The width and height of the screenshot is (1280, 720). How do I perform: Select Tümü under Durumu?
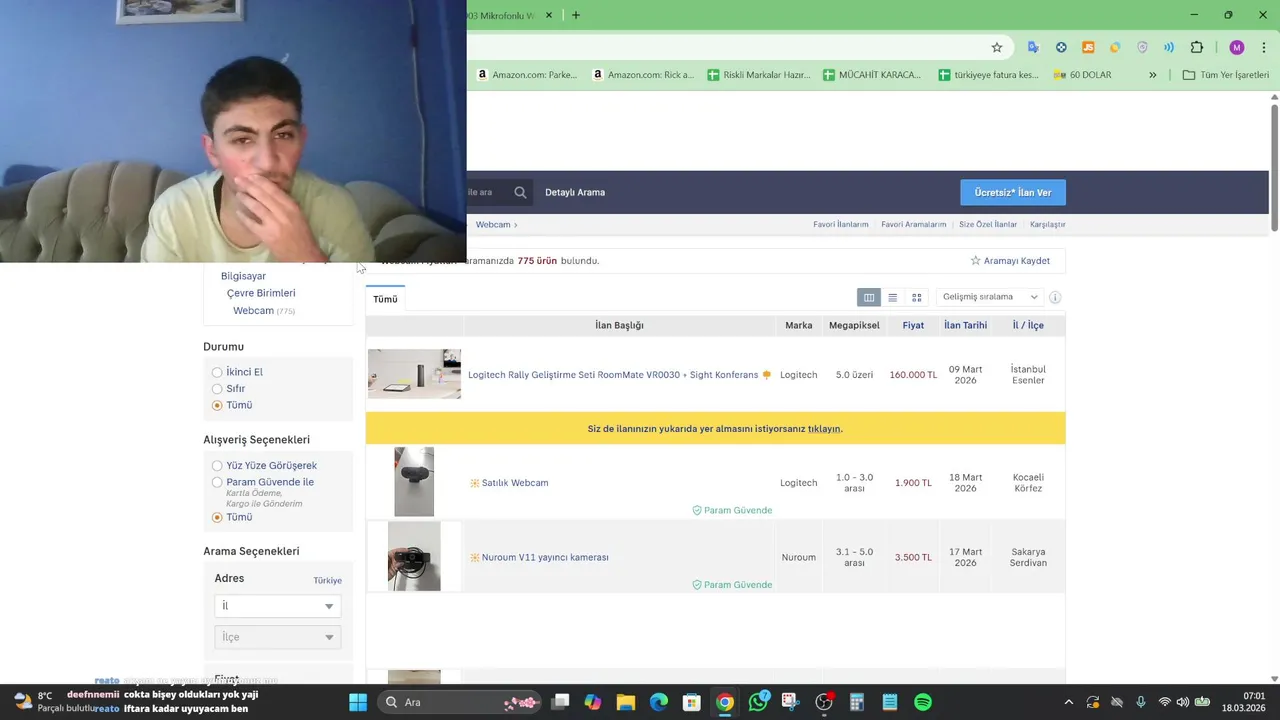click(217, 405)
